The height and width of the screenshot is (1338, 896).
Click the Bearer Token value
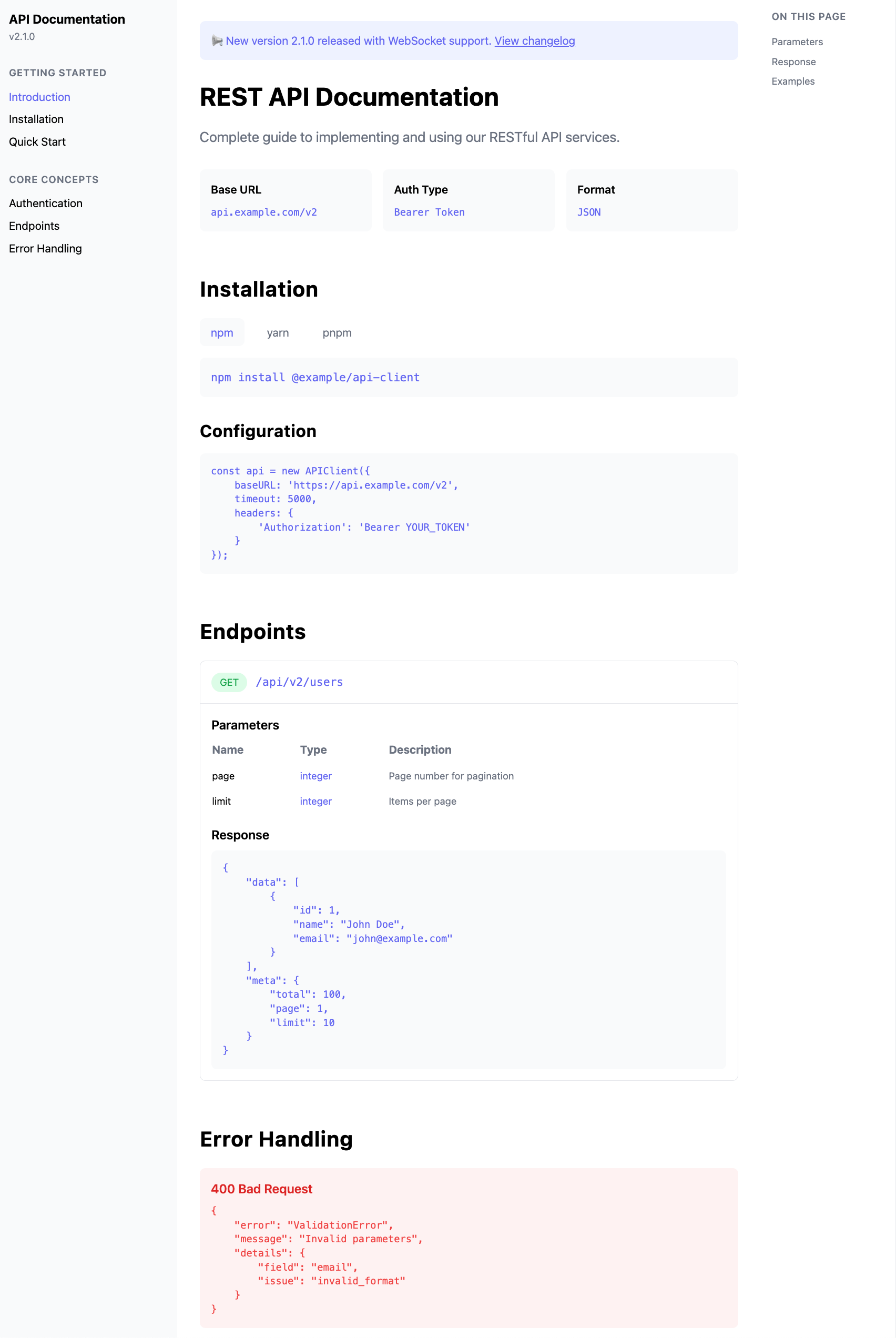(429, 212)
